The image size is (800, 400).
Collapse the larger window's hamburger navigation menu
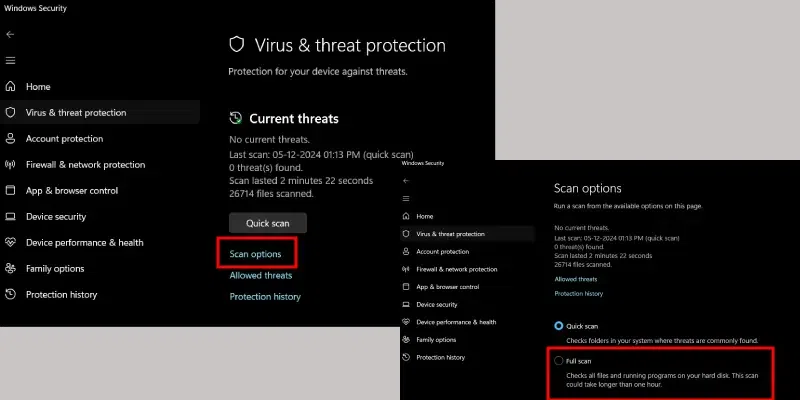[x=10, y=61]
